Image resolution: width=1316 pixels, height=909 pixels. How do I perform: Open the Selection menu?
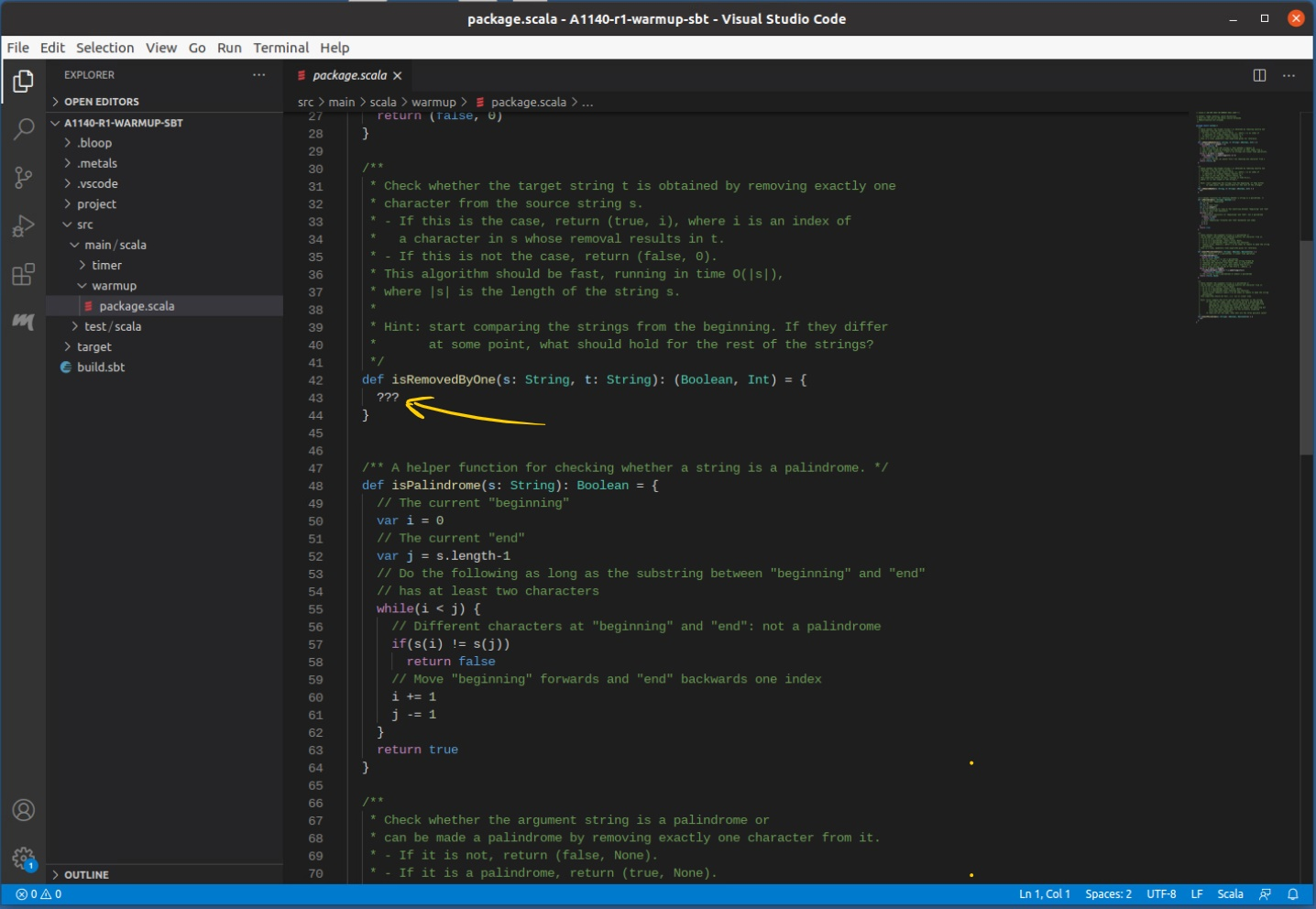(x=104, y=48)
